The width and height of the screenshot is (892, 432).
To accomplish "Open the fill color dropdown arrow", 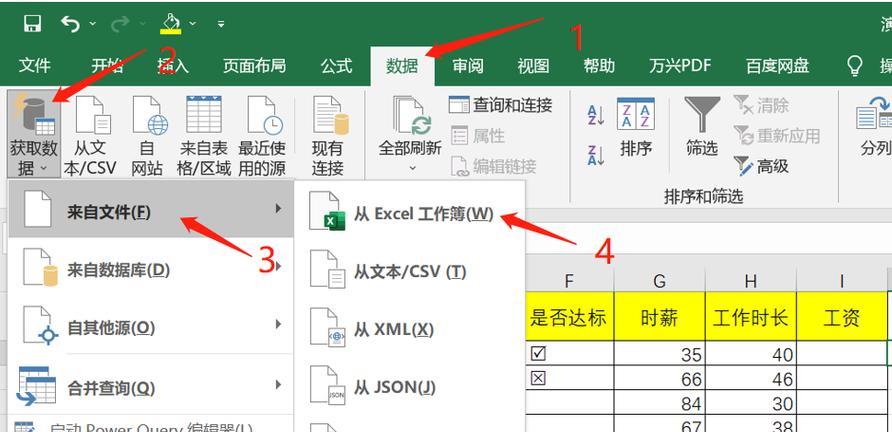I will (193, 24).
